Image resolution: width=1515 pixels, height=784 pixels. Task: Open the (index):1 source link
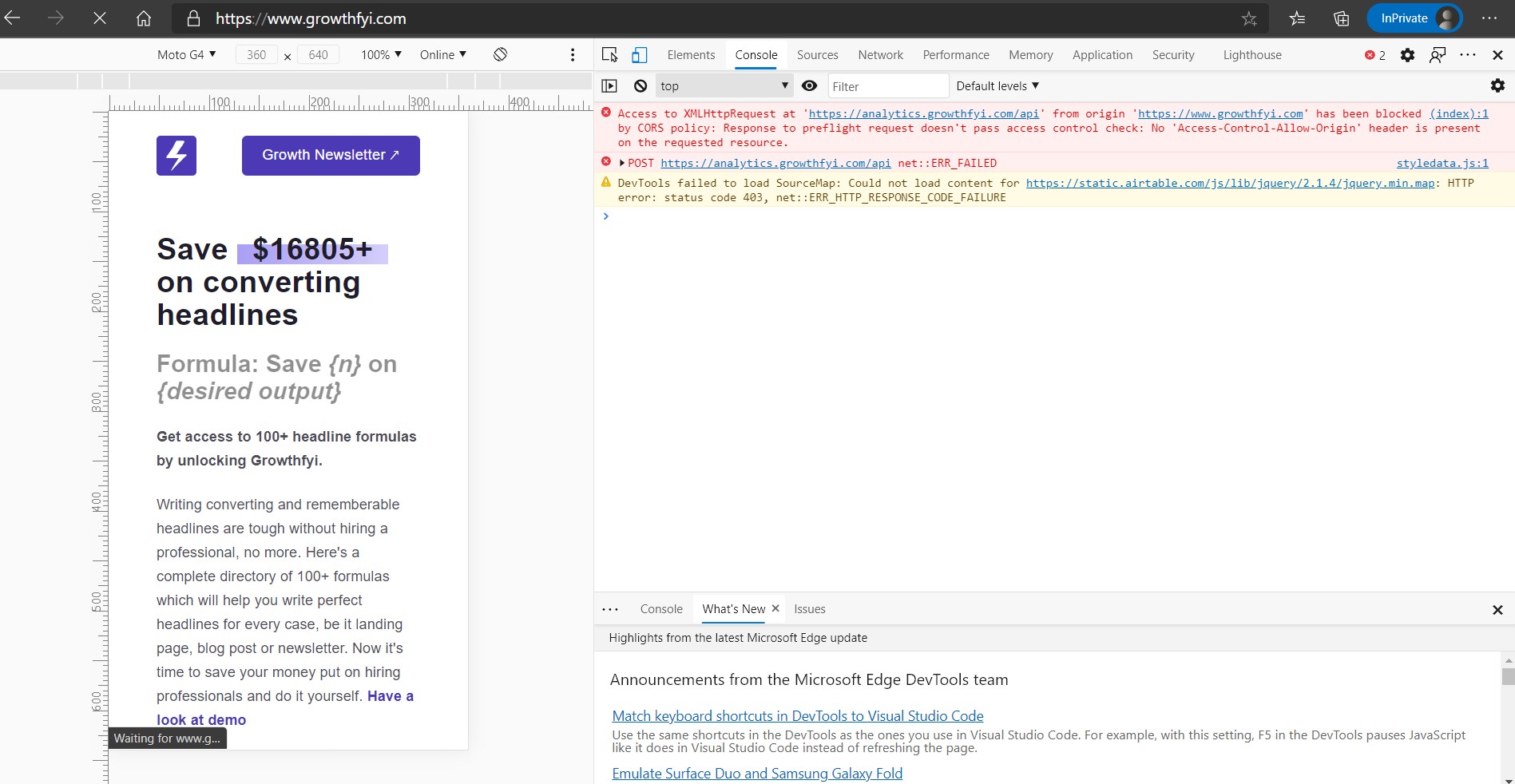coord(1458,113)
